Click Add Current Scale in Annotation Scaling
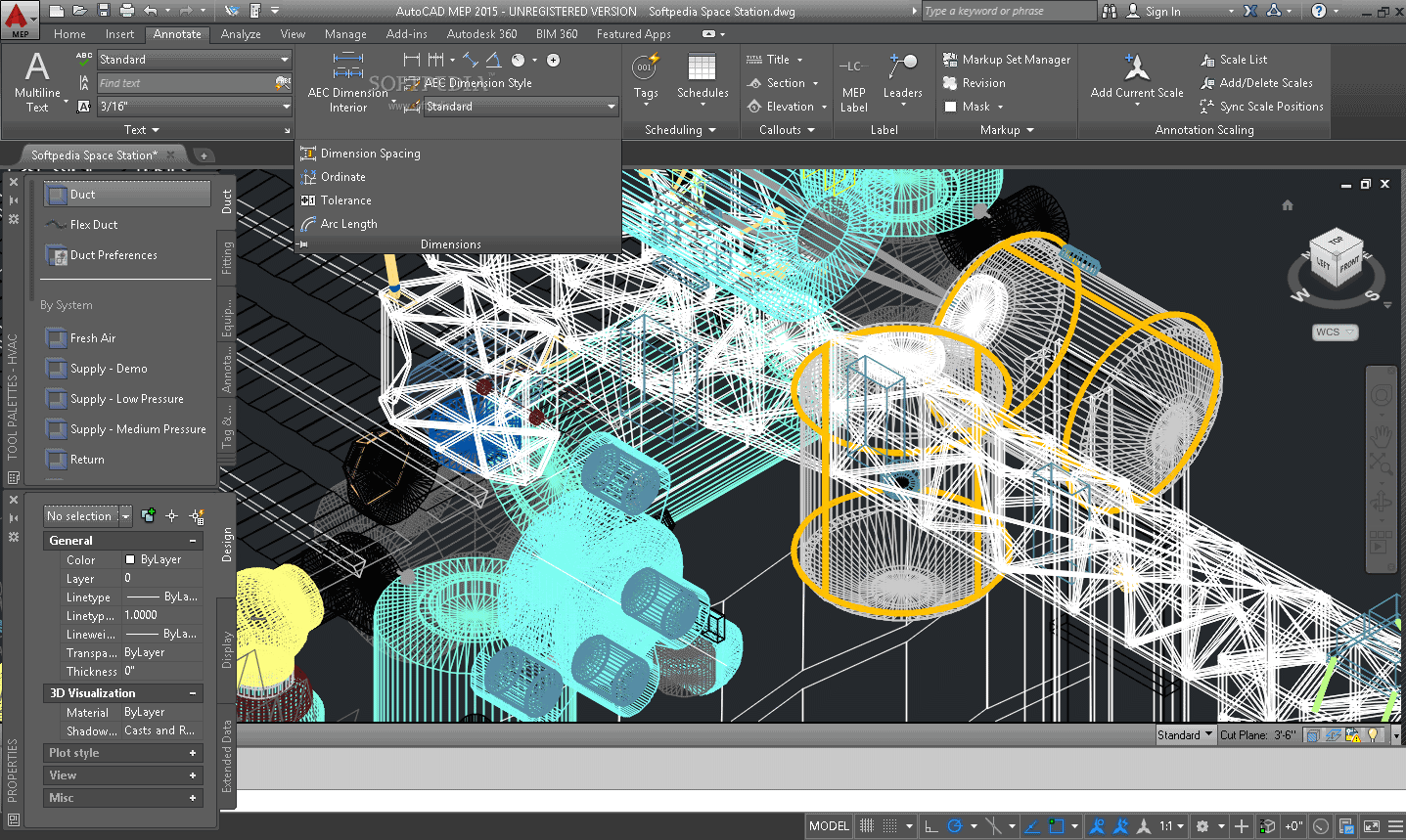 [x=1135, y=78]
